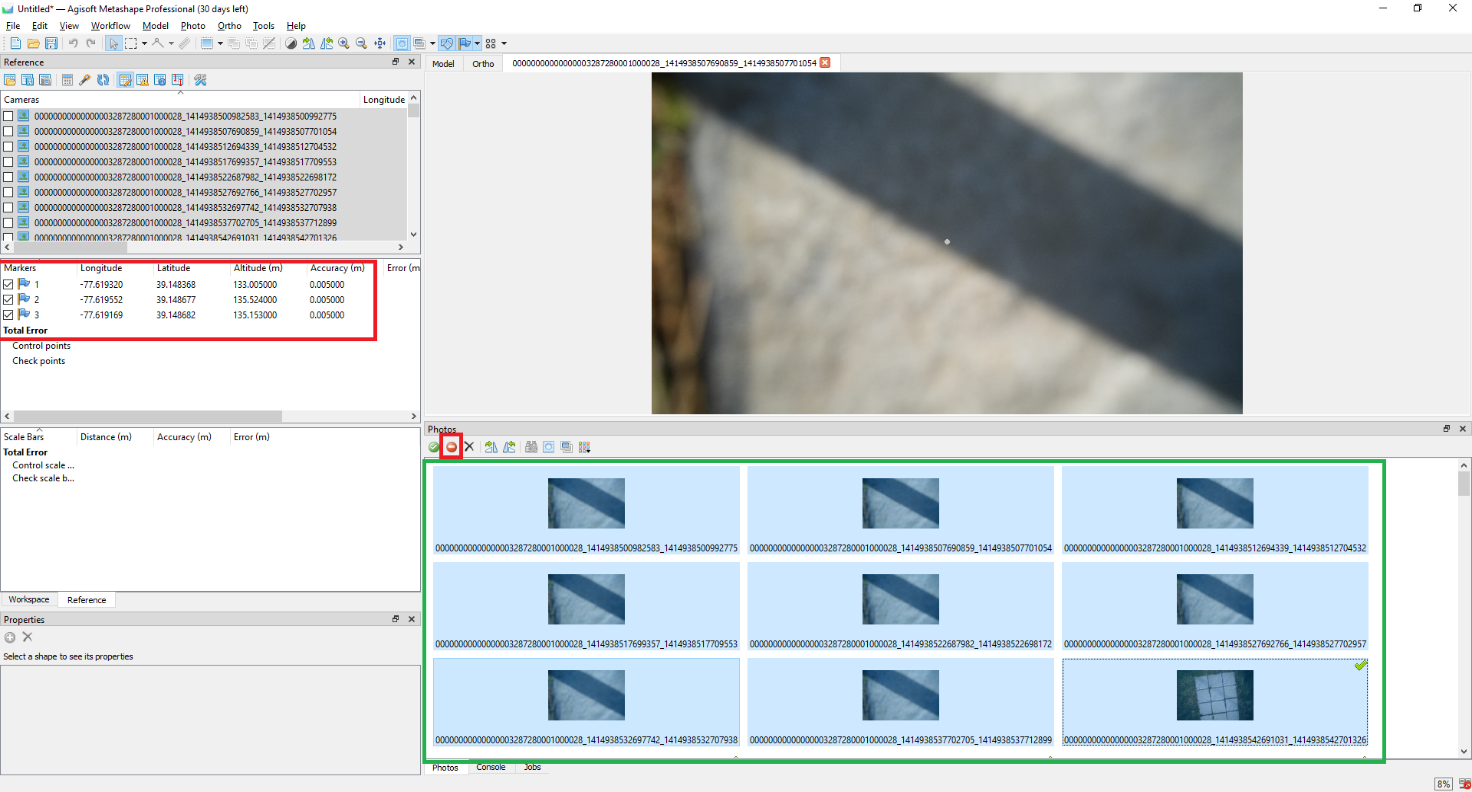This screenshot has height=792, width=1472.
Task: Click the Undo icon on the toolbar
Action: point(71,43)
